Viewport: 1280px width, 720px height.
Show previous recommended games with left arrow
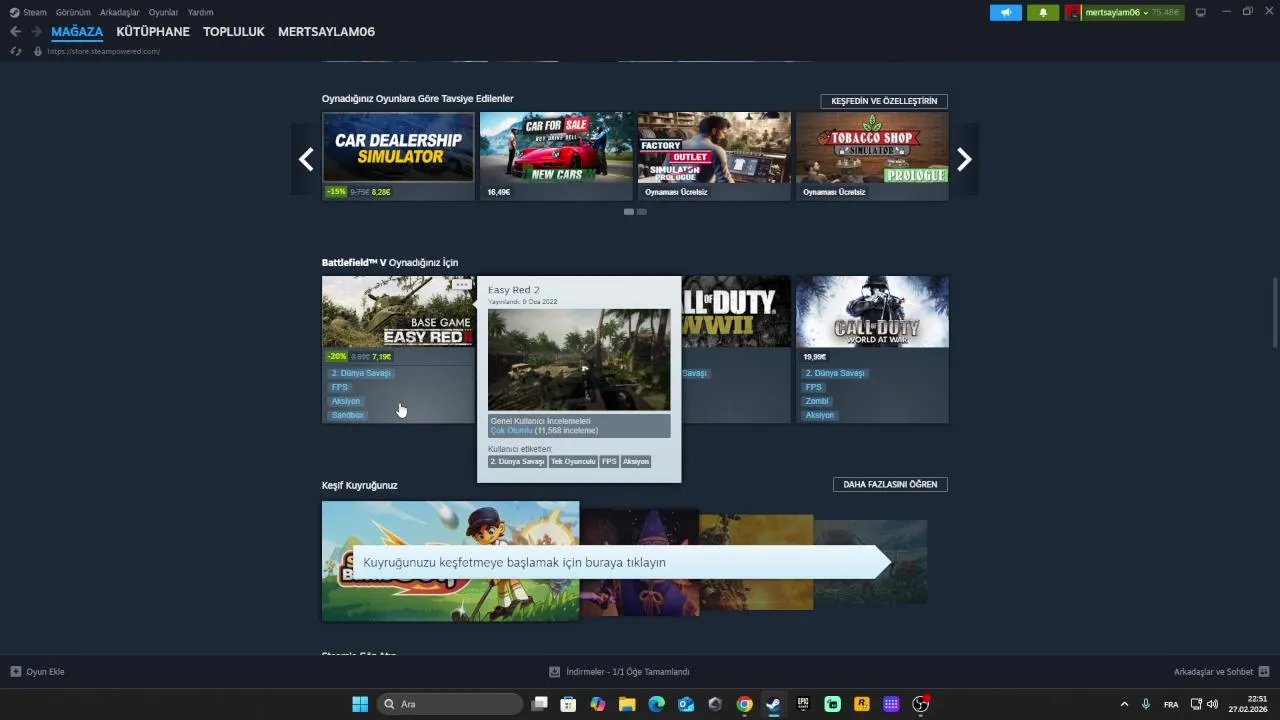point(306,159)
